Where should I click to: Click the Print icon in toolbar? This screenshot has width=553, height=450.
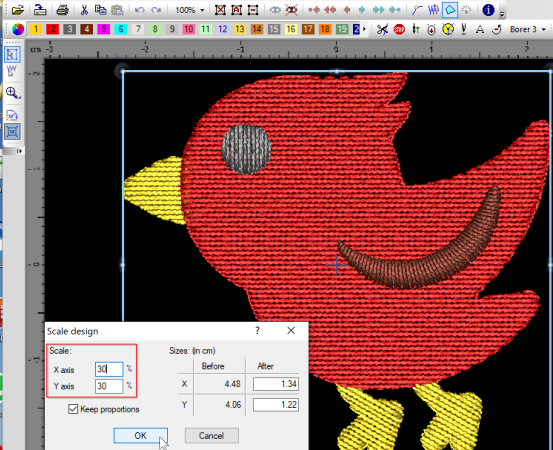62,10
